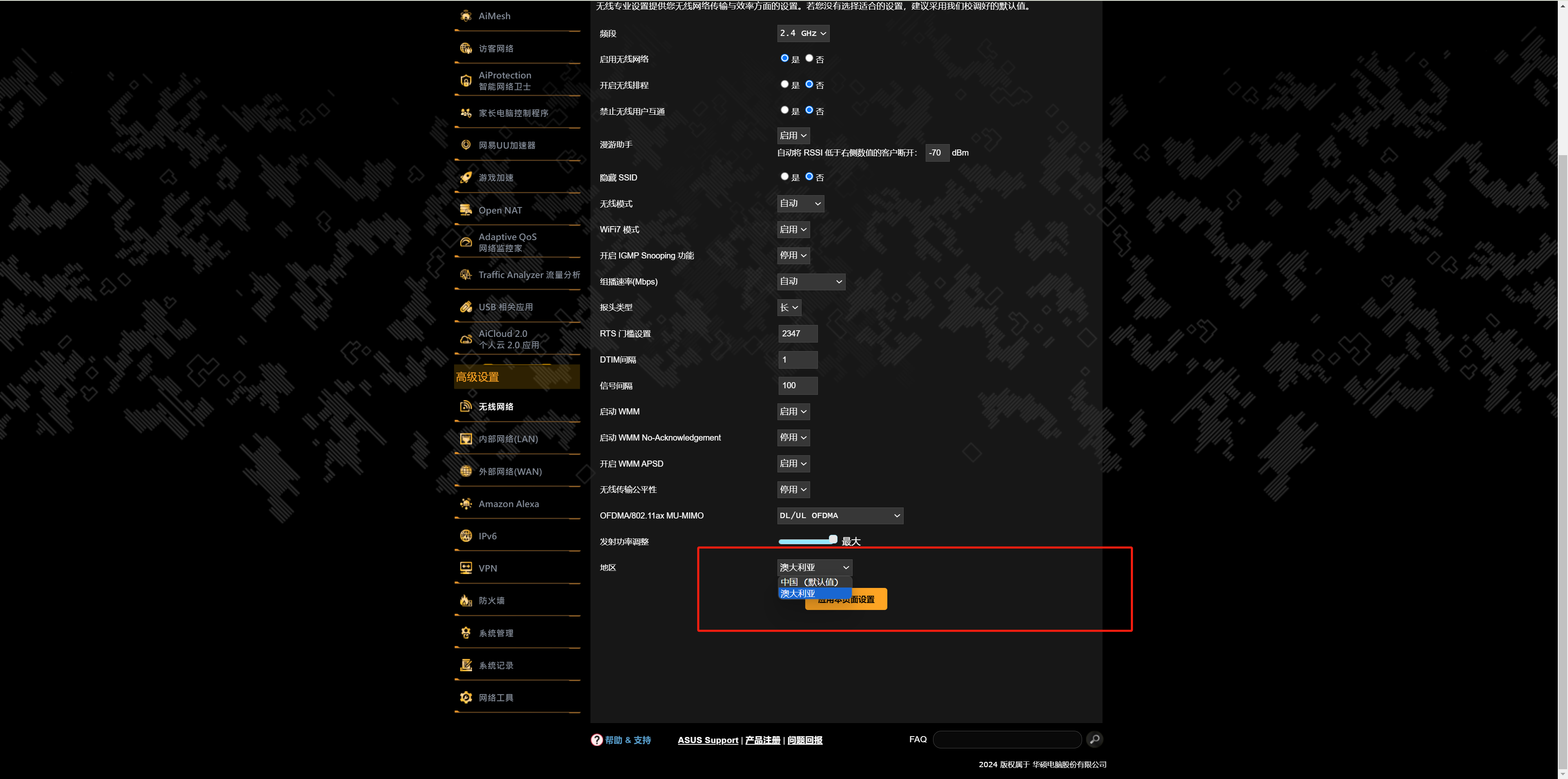Click Adaptive QoS 网络监控家 icon
This screenshot has height=779, width=1568.
click(x=466, y=242)
